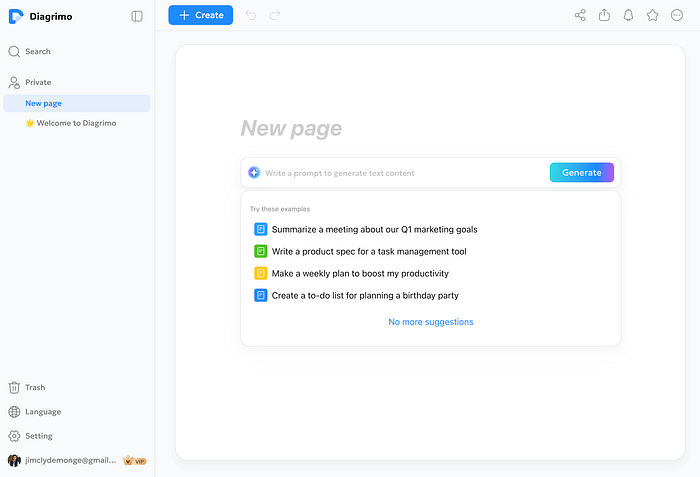This screenshot has width=700, height=477.
Task: Click blue icon beside Summarize a meeting
Action: click(261, 230)
